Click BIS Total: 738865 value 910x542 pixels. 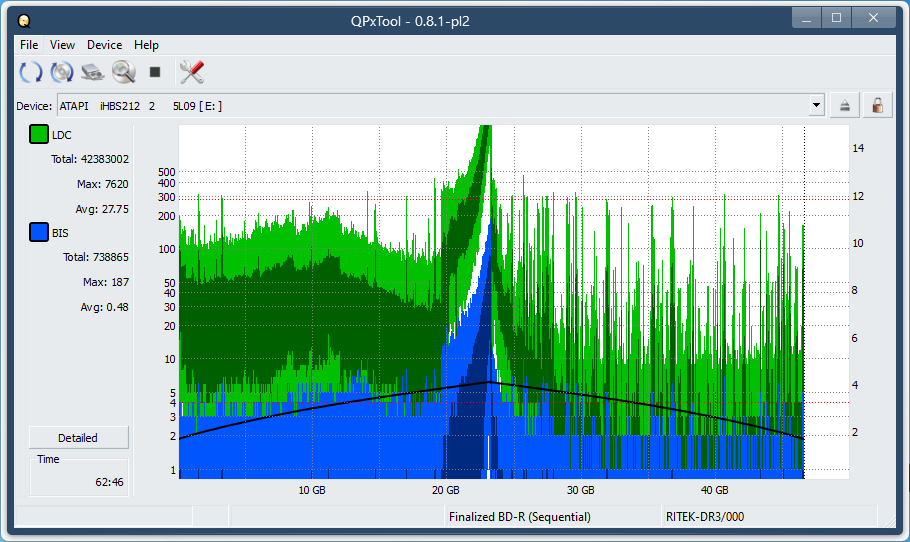[x=96, y=257]
